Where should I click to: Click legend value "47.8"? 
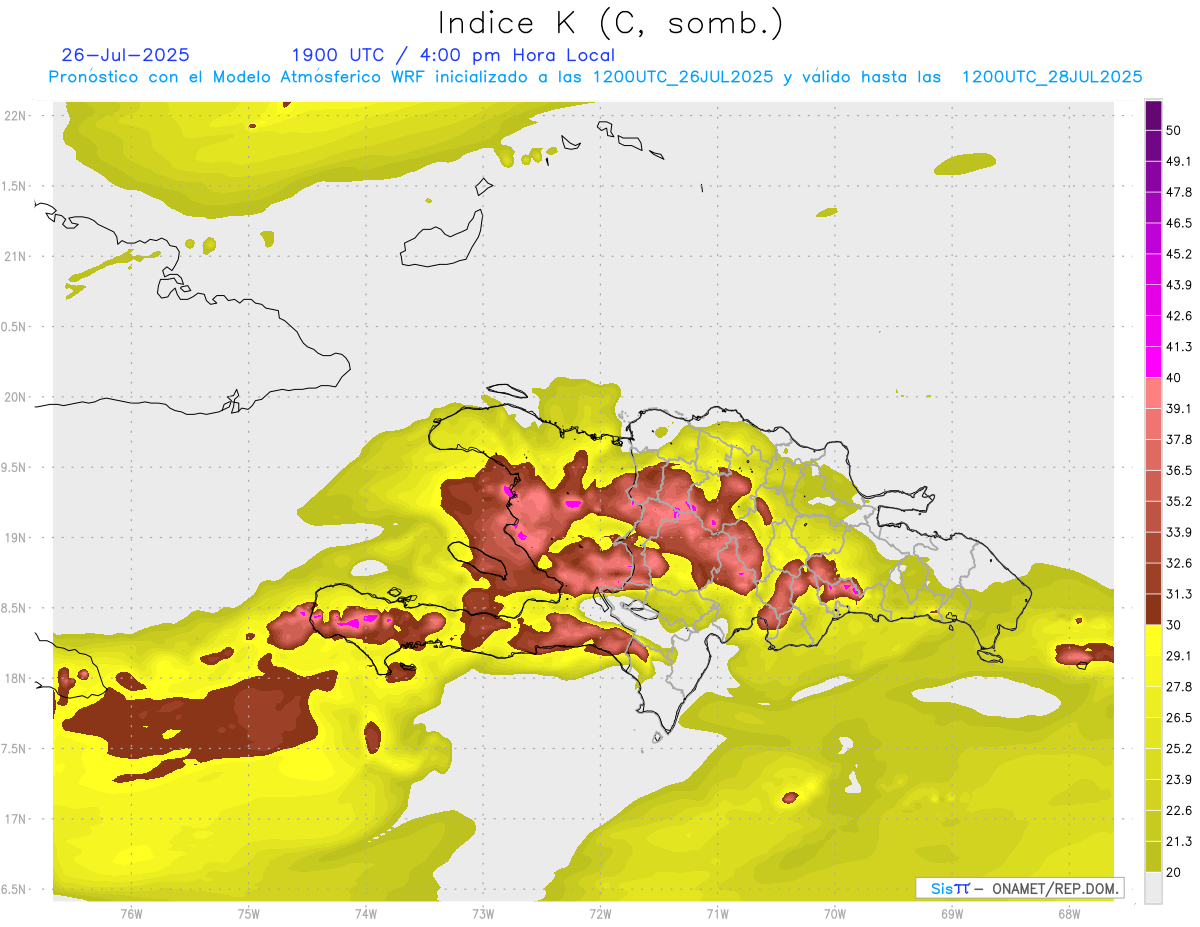click(x=1178, y=192)
